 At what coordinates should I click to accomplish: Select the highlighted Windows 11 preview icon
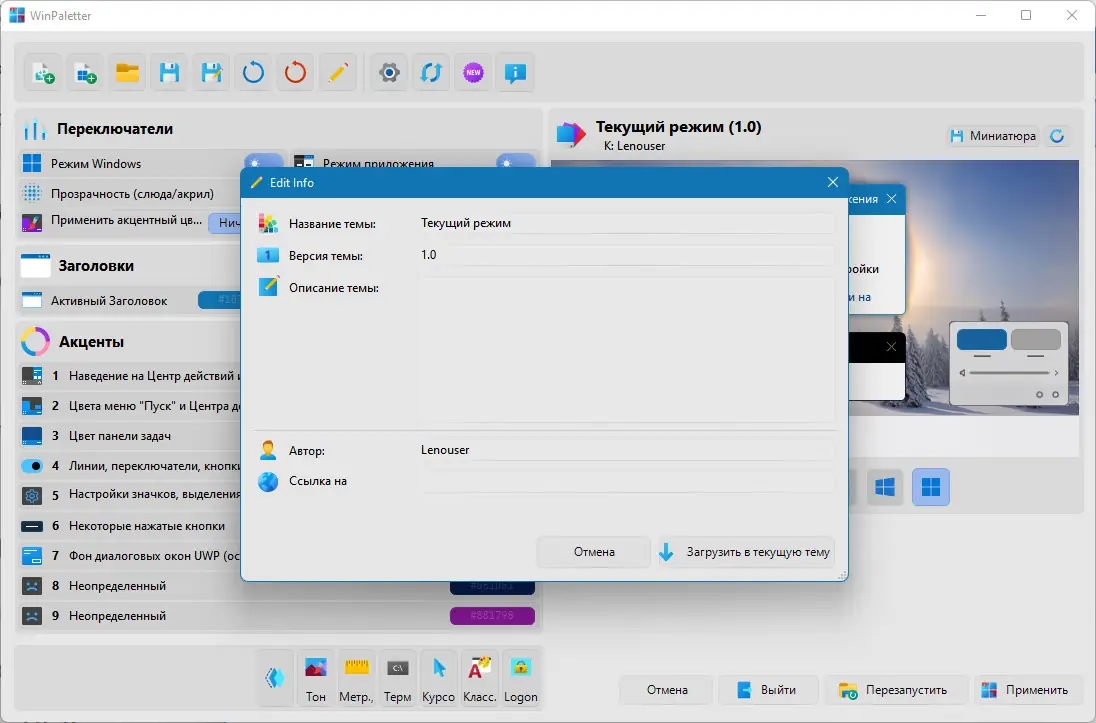931,487
